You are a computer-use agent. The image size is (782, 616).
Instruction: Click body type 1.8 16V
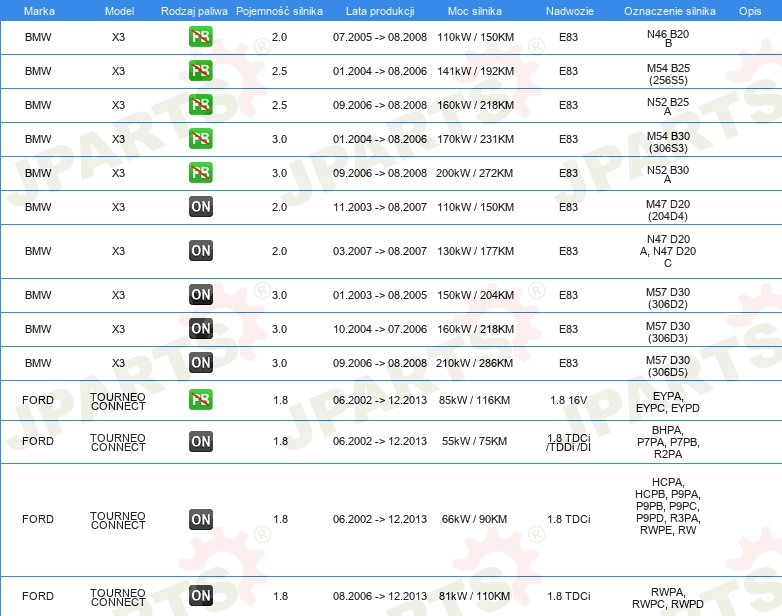point(569,400)
